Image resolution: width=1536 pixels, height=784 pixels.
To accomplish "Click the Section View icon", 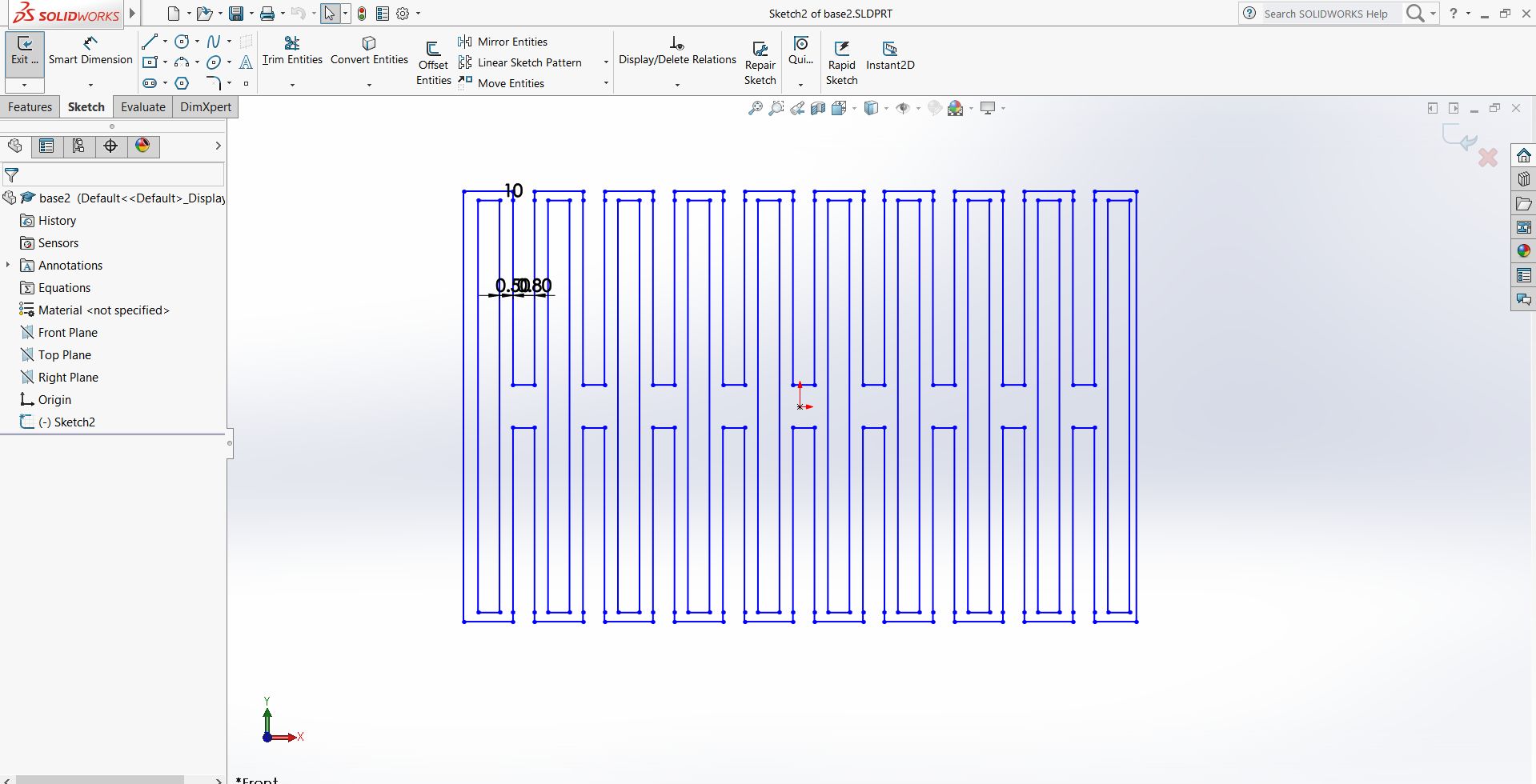I will pyautogui.click(x=818, y=108).
